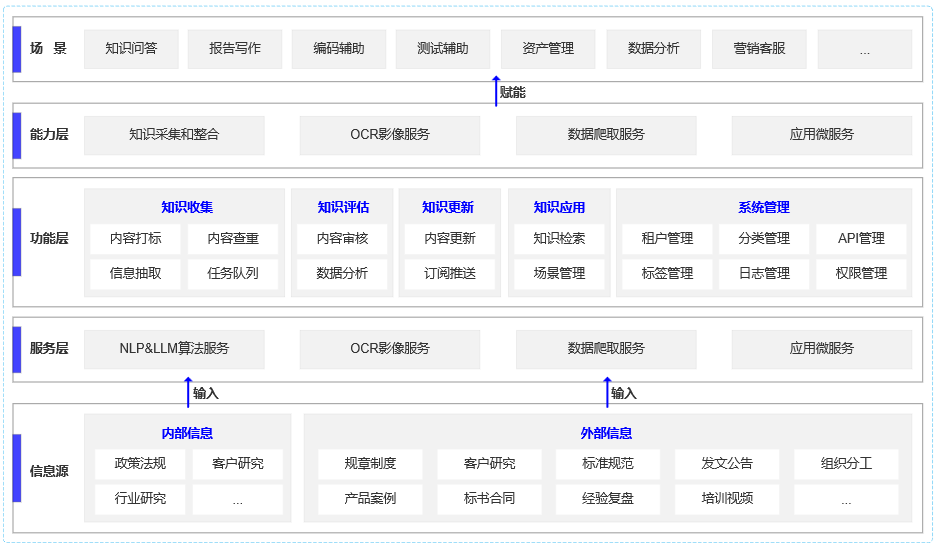Click the 外部信息 section heading
Viewport: 936px width, 545px height.
coord(606,433)
